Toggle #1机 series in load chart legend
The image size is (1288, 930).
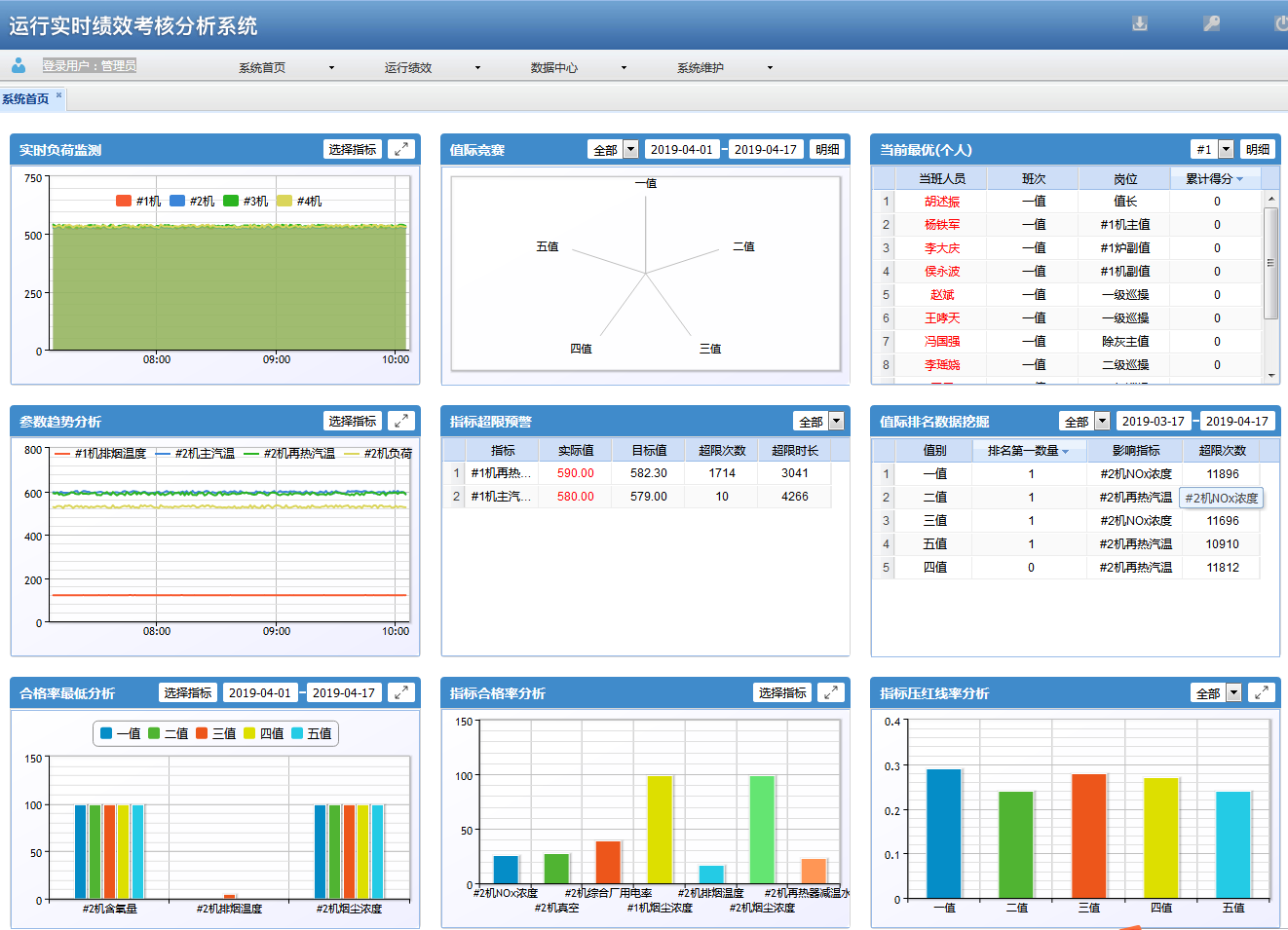tap(137, 201)
